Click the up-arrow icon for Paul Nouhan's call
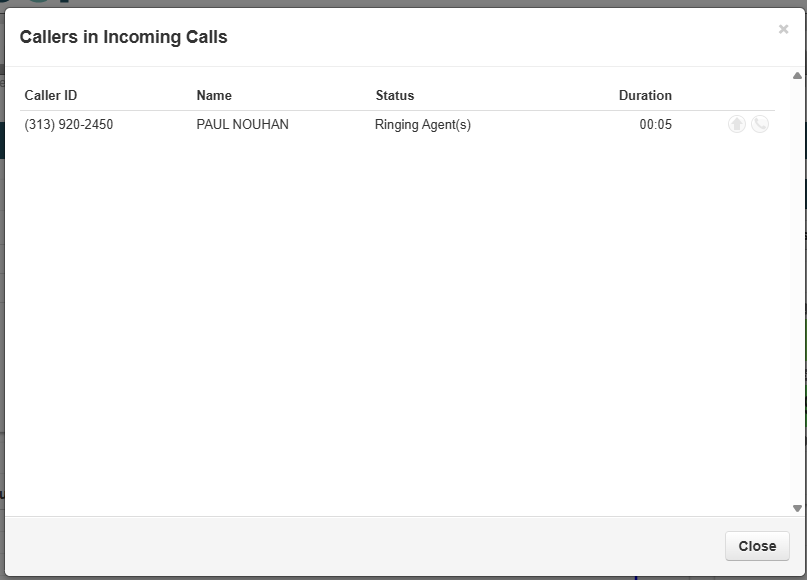Image resolution: width=807 pixels, height=580 pixels. coord(737,125)
